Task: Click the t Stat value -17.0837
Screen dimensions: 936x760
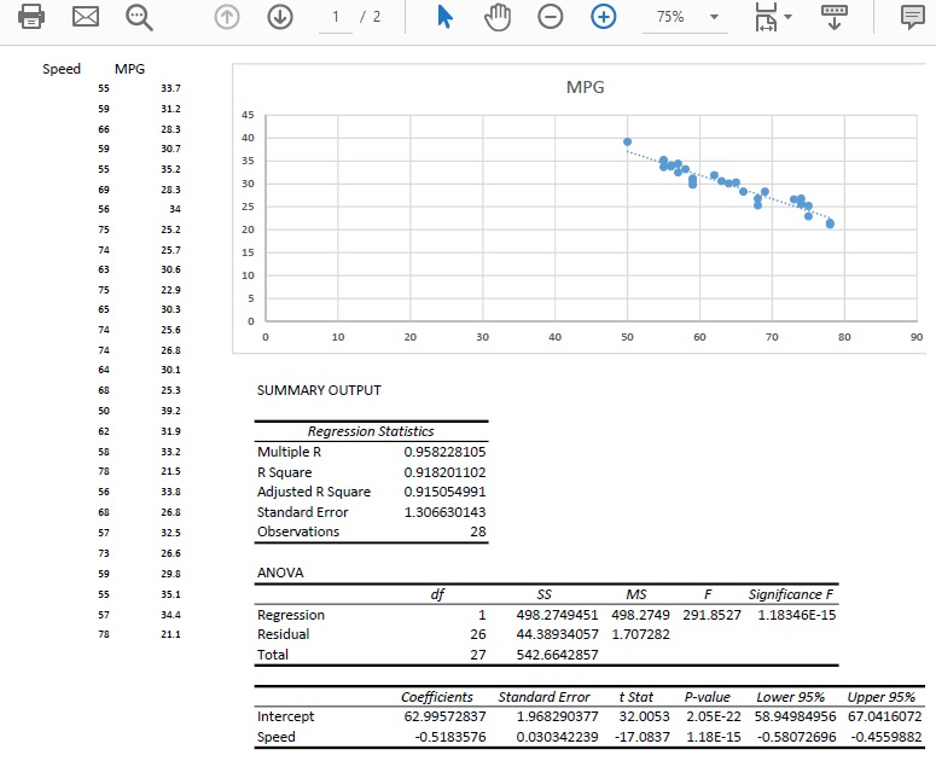Action: (642, 737)
